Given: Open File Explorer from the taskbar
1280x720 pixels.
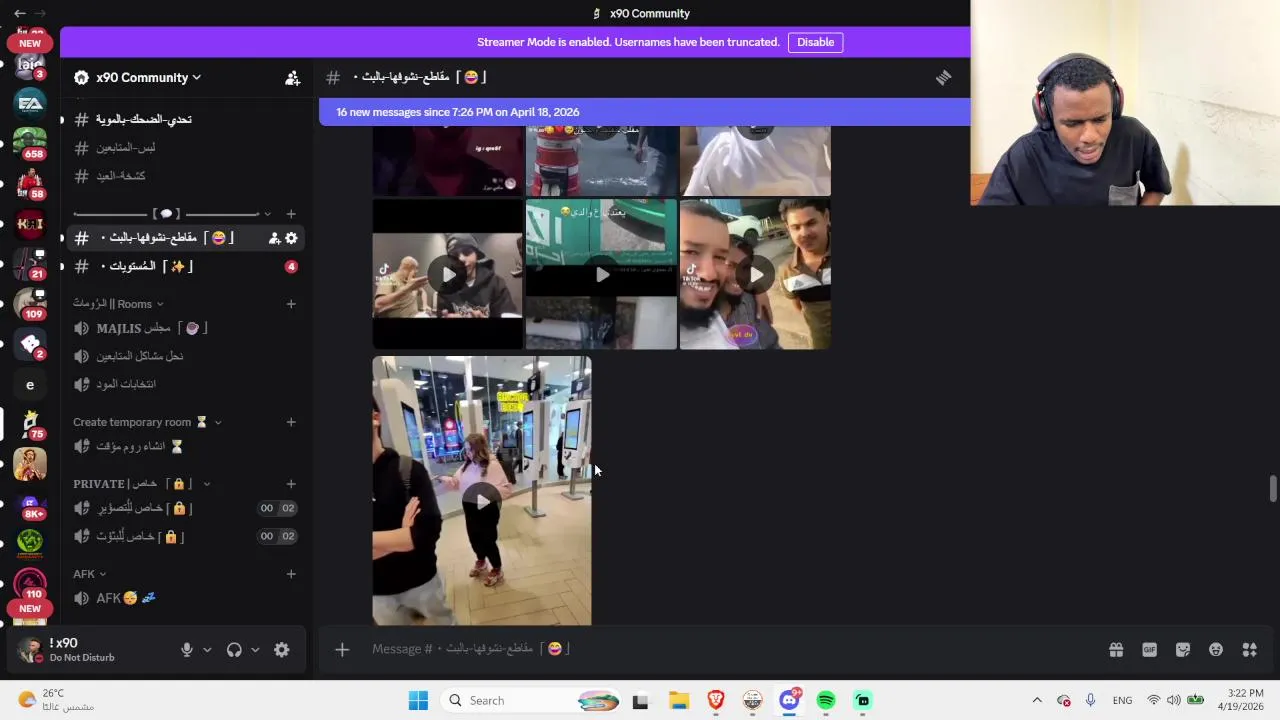Looking at the screenshot, I should [x=679, y=700].
